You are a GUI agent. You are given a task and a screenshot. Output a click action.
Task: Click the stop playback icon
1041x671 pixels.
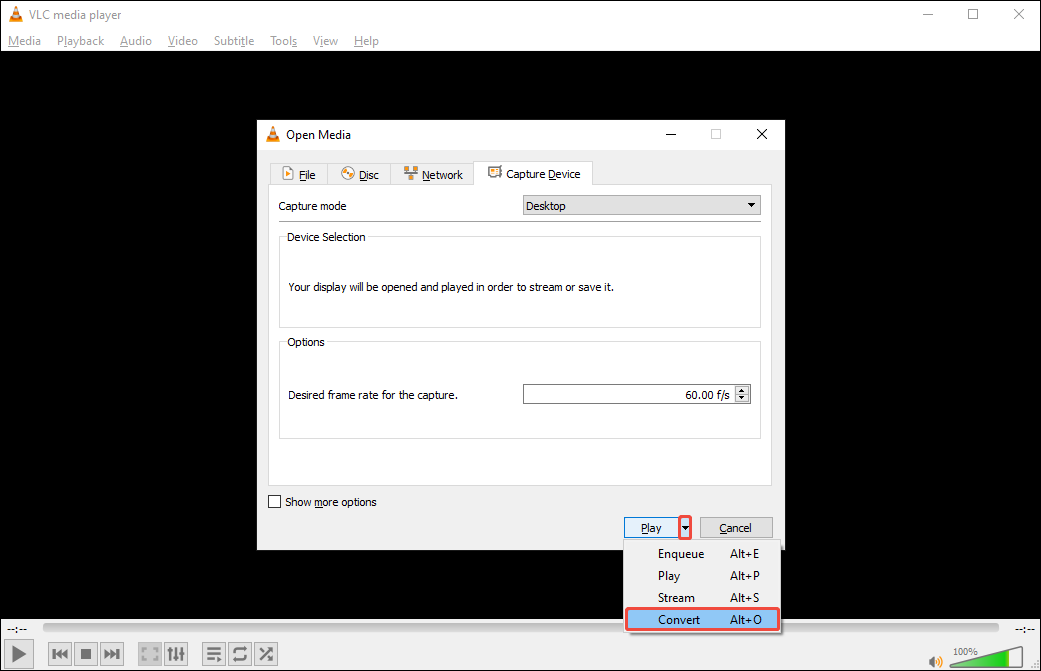coord(85,653)
